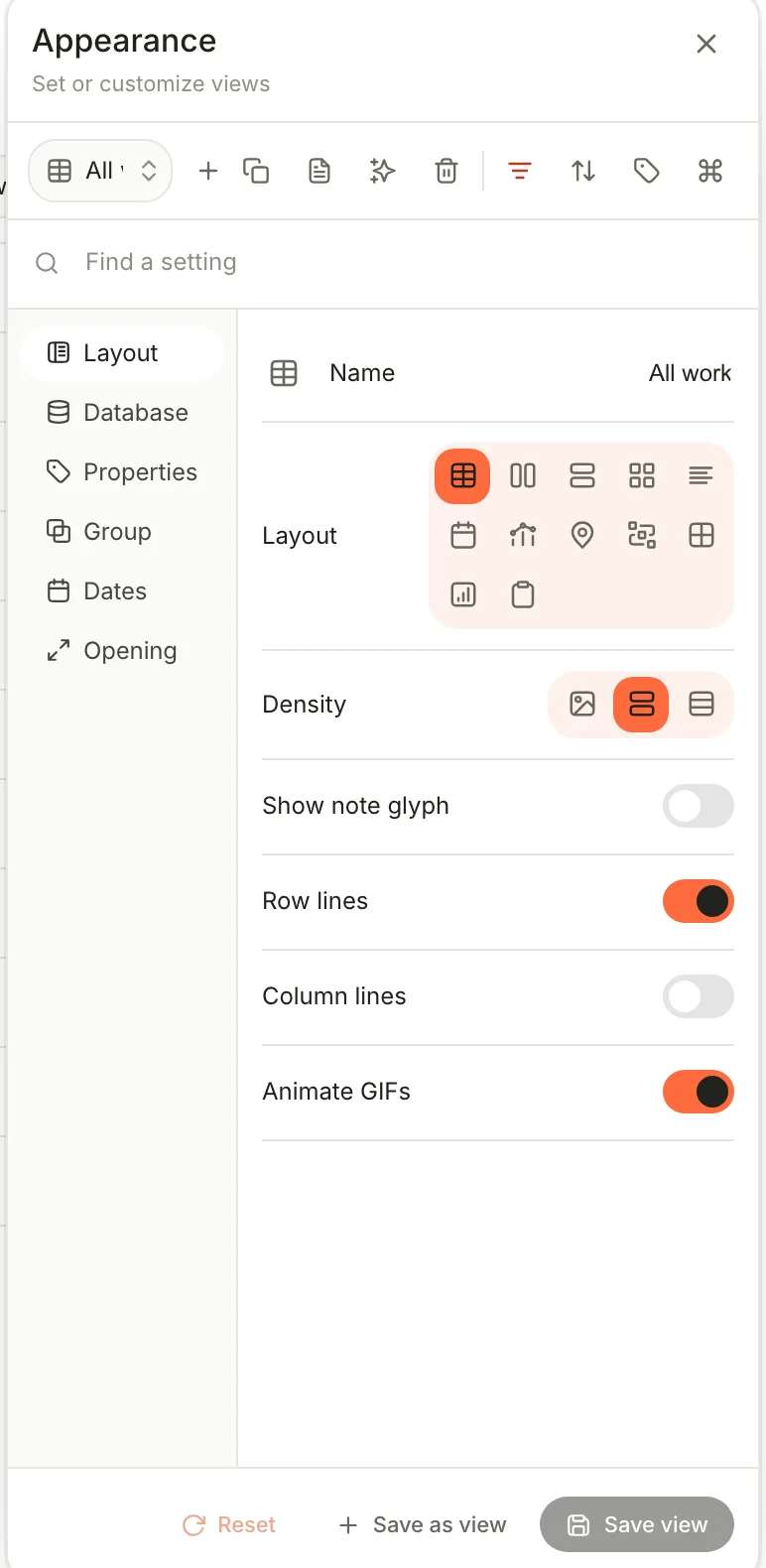Disable the Animate GIFs switch

click(699, 1092)
